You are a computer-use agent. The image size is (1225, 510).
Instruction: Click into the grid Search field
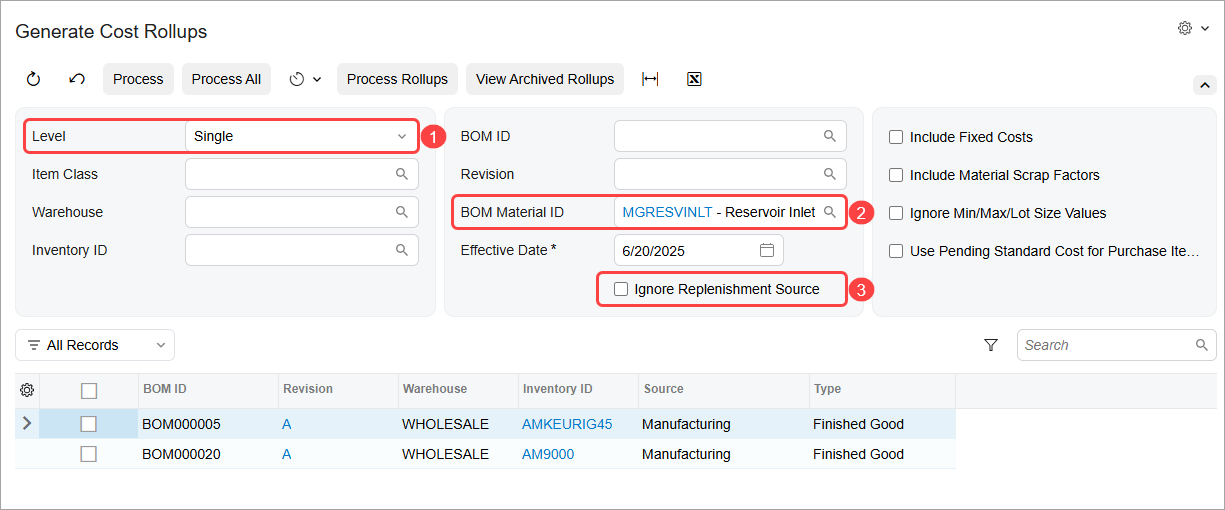tap(1106, 345)
